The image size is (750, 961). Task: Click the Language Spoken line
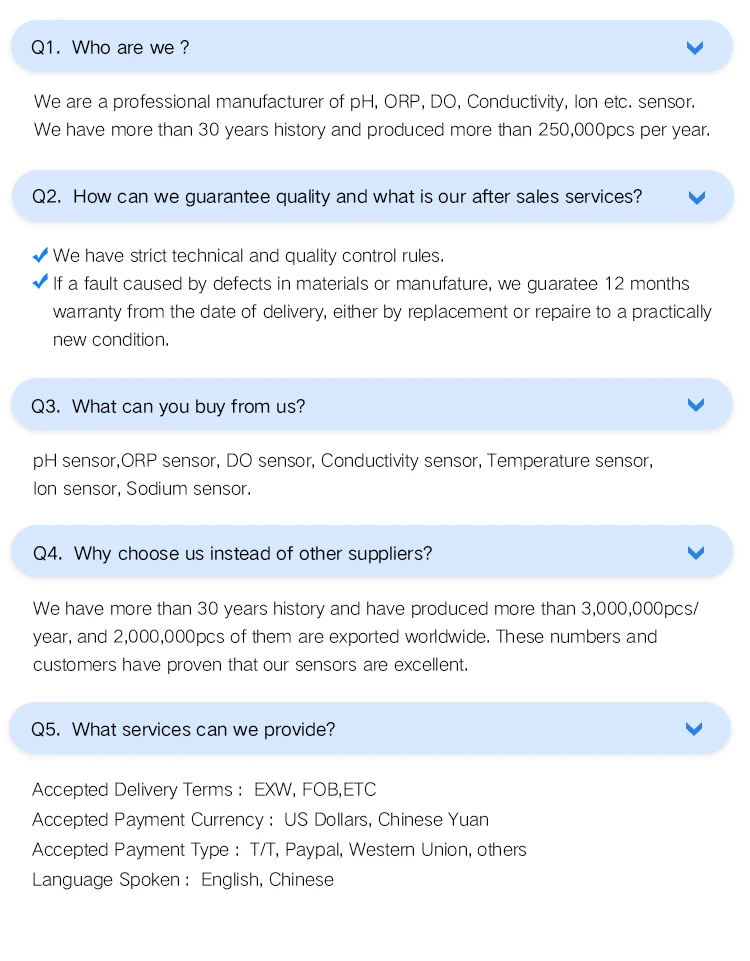(x=183, y=879)
